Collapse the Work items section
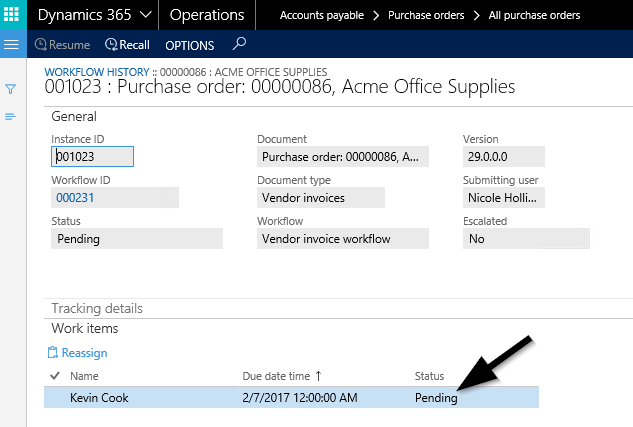633x427 pixels. point(85,328)
